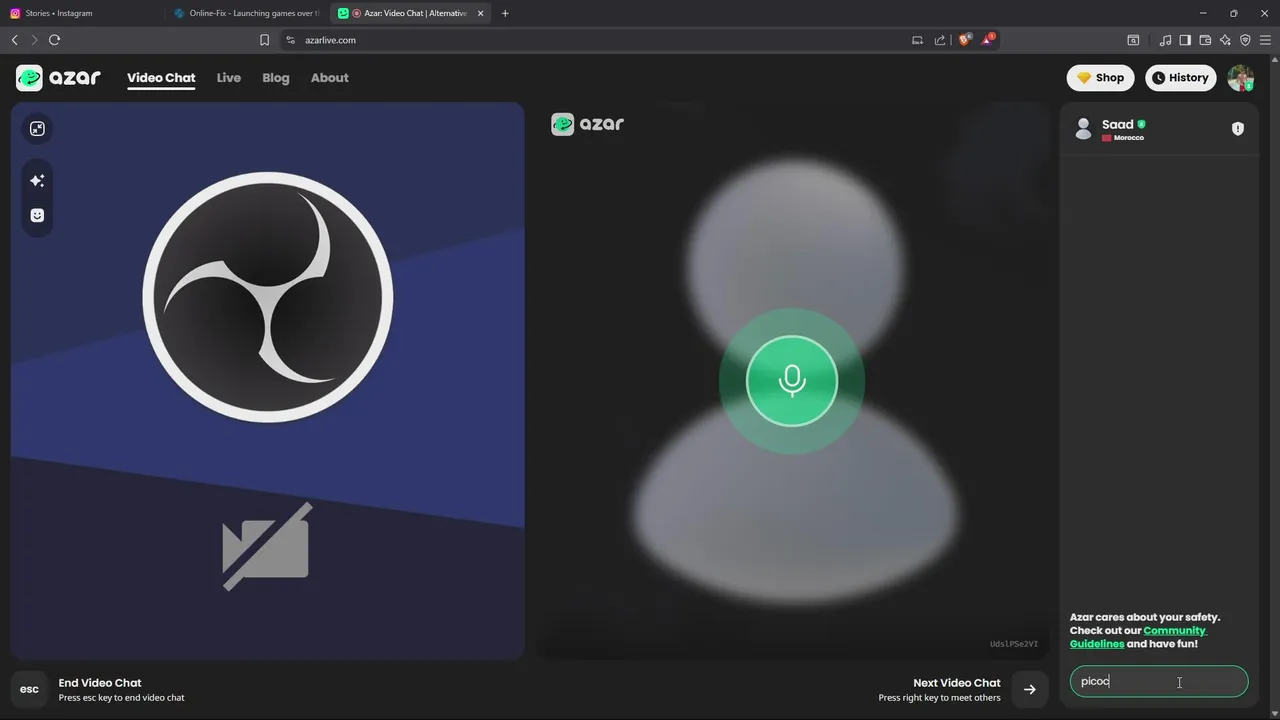The width and height of the screenshot is (1280, 720).
Task: Click the name Saad in chat header
Action: 1117,124
